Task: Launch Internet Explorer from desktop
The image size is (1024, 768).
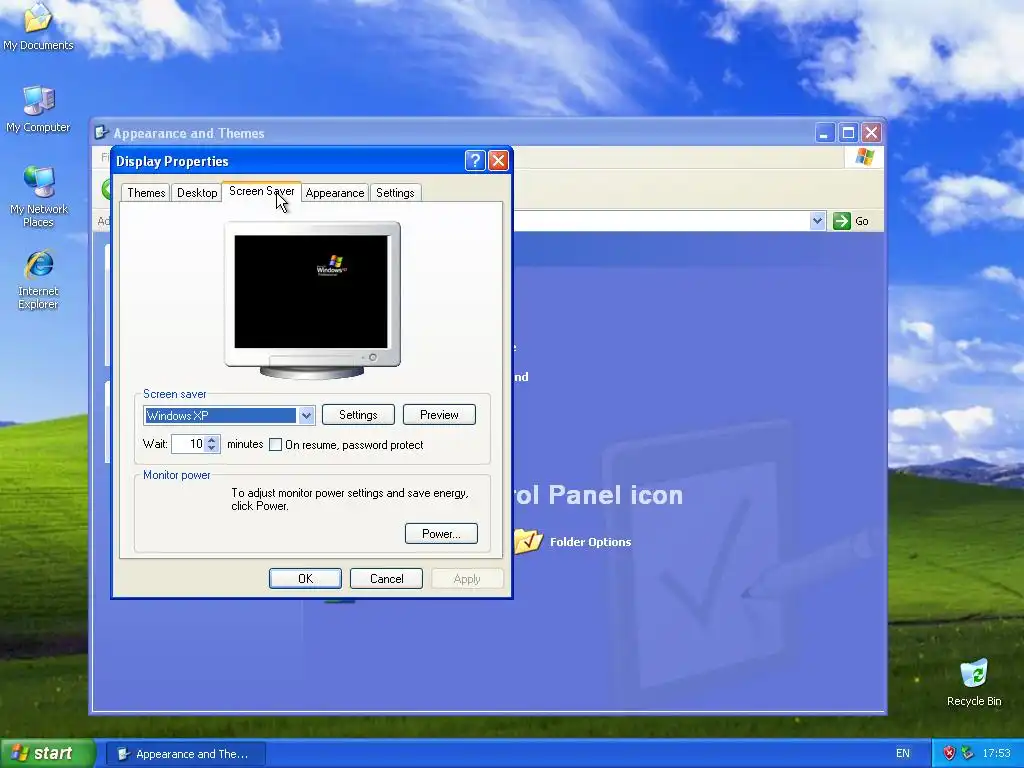Action: pos(38,279)
